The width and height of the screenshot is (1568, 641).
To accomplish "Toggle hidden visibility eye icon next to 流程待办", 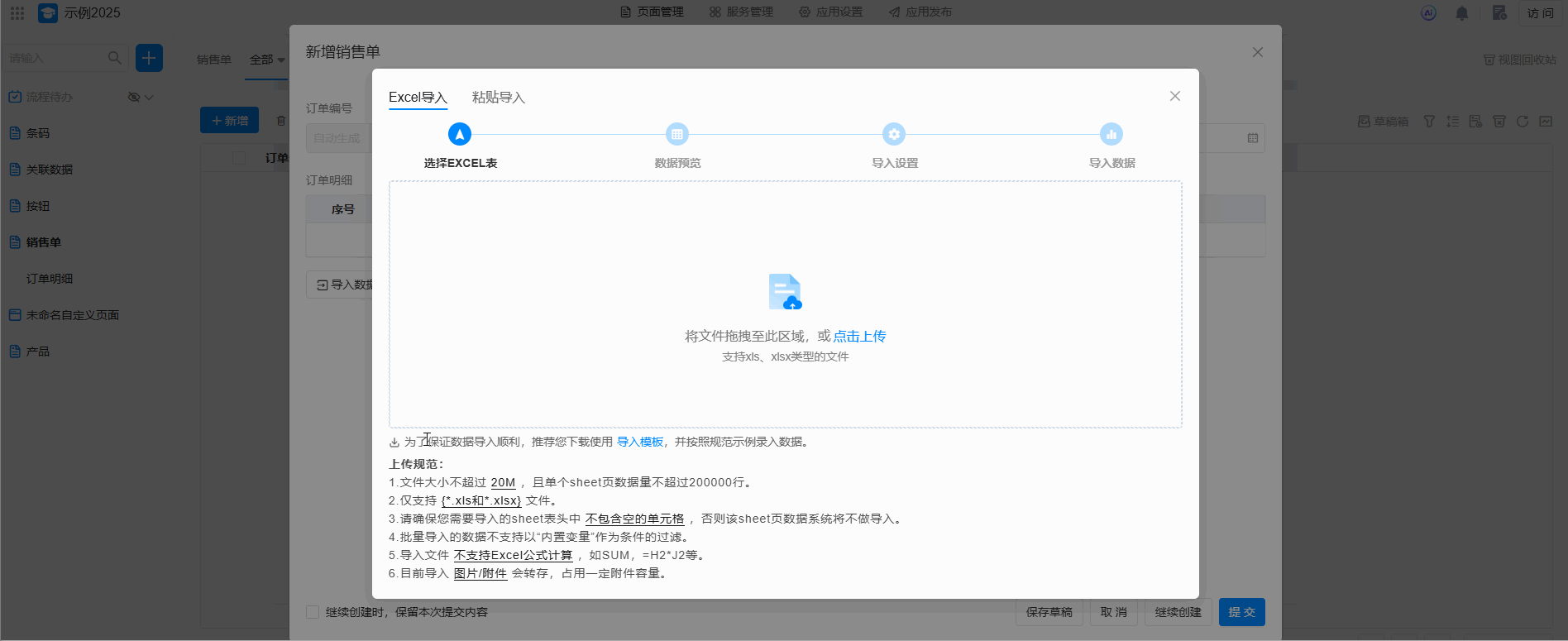I will tap(134, 97).
